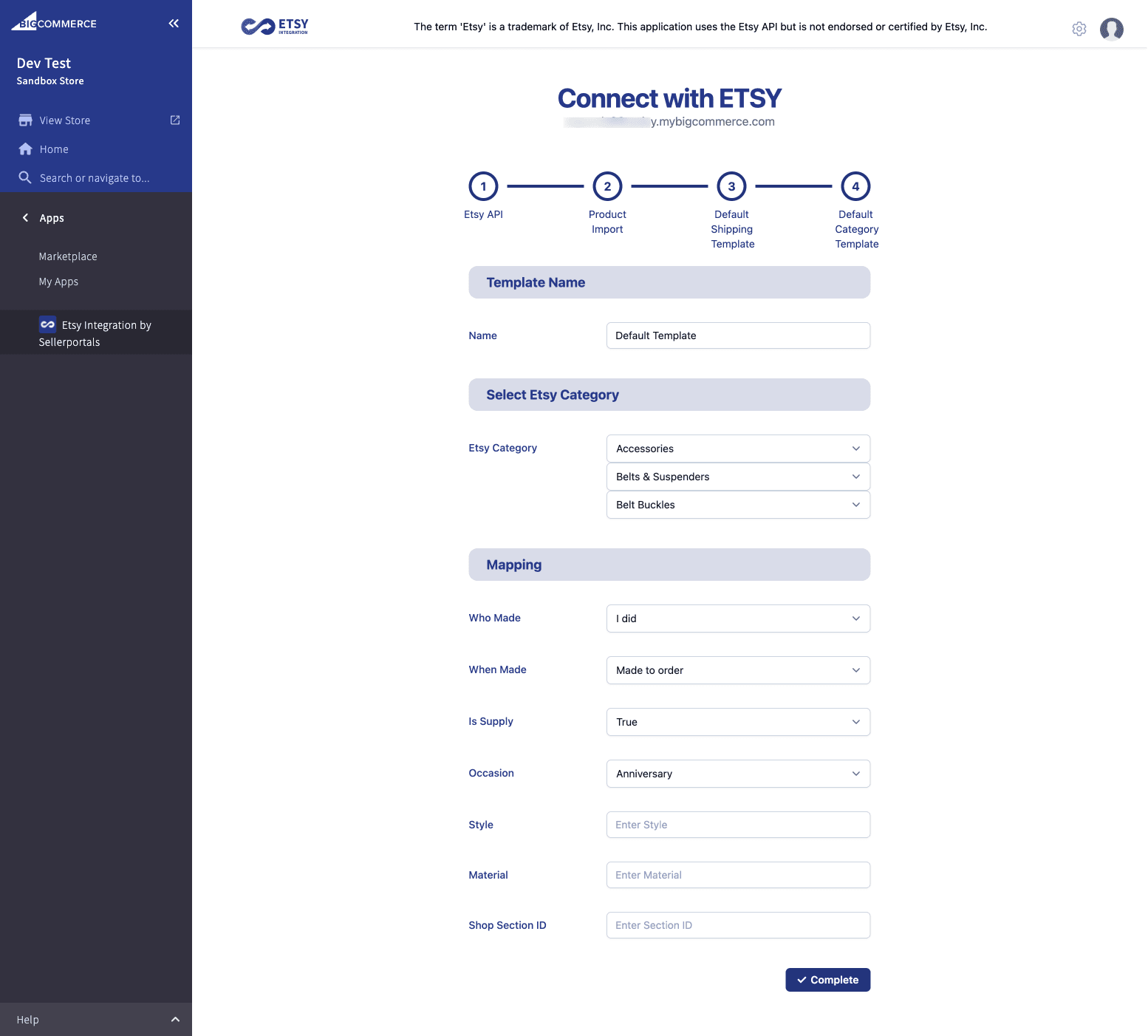Screen dimensions: 1148x1036
Task: Click the Enter Section ID field
Action: (x=739, y=925)
